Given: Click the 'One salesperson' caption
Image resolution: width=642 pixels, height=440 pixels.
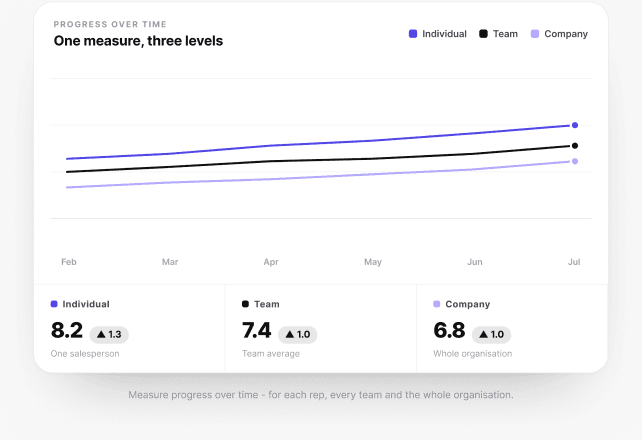Looking at the screenshot, I should [85, 354].
